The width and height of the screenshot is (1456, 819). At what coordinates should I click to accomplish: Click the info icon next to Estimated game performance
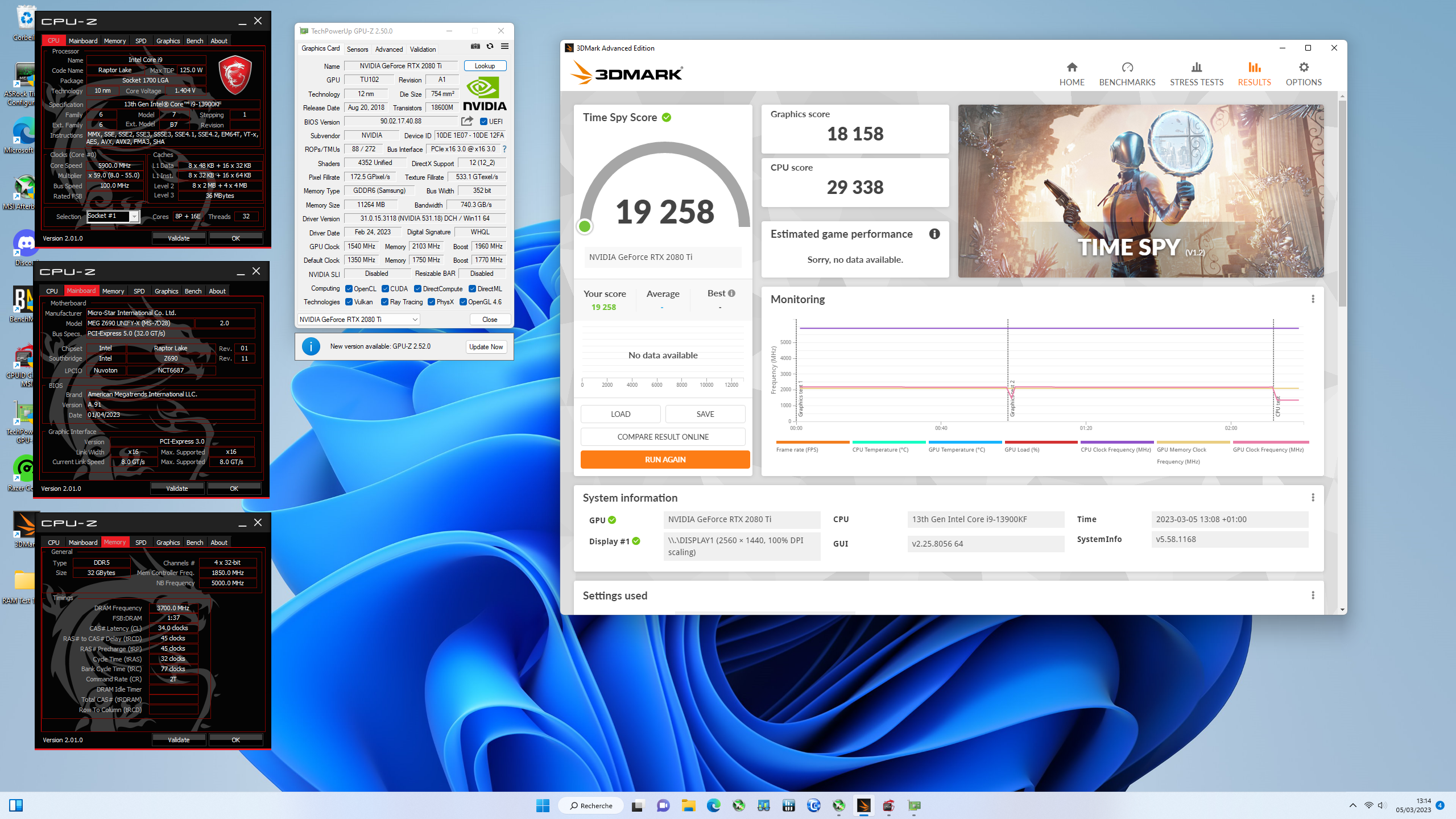click(934, 234)
